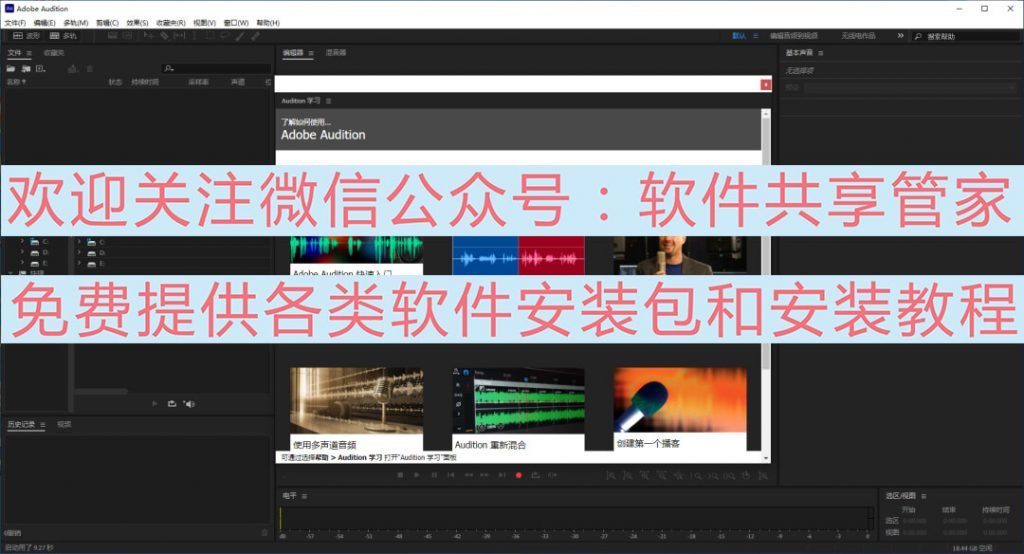Select the Slip tool in toolbar
Image resolution: width=1024 pixels, height=554 pixels.
click(x=179, y=36)
